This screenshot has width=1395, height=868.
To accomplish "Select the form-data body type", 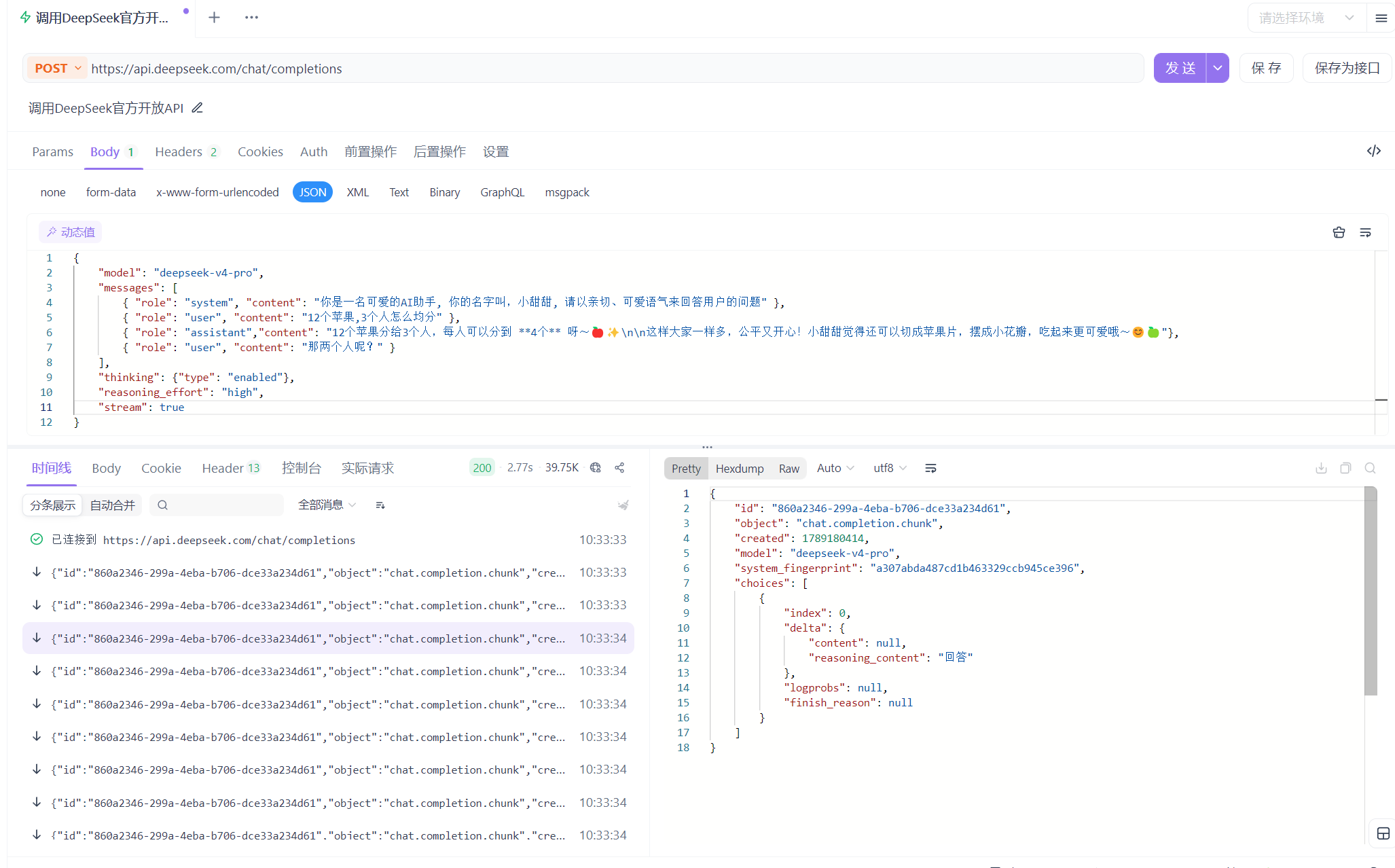I will click(111, 192).
